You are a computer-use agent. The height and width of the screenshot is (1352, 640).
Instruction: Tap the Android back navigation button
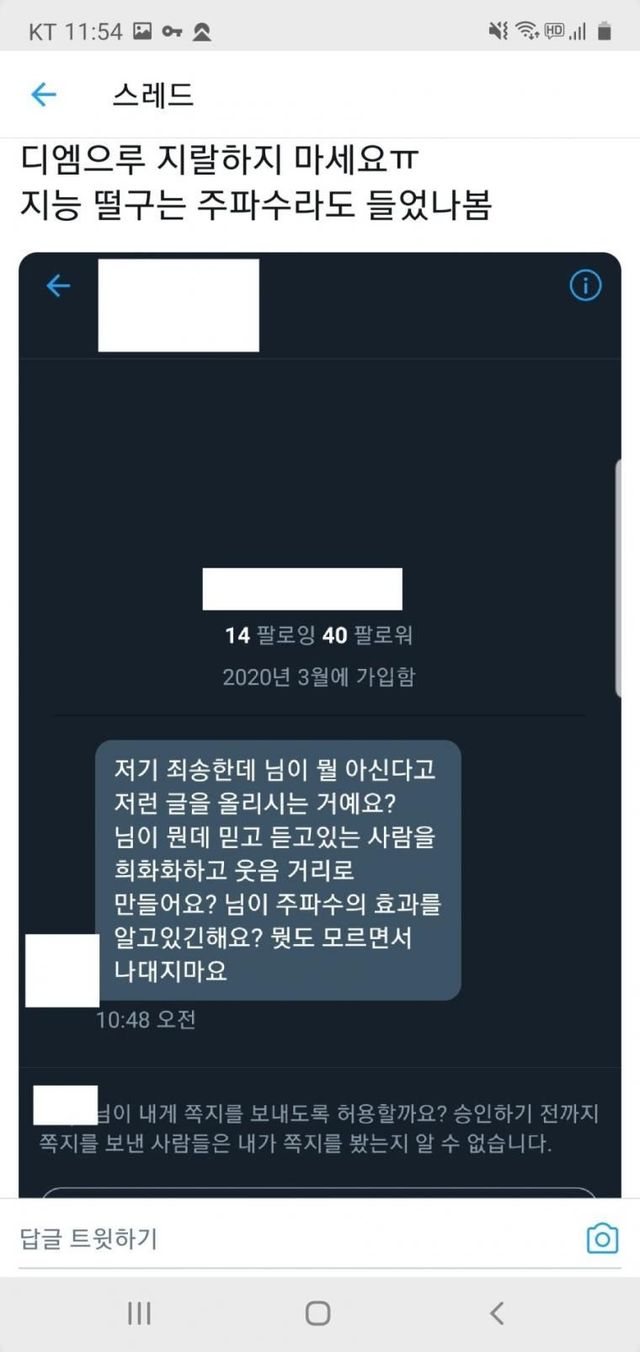pyautogui.click(x=497, y=1313)
